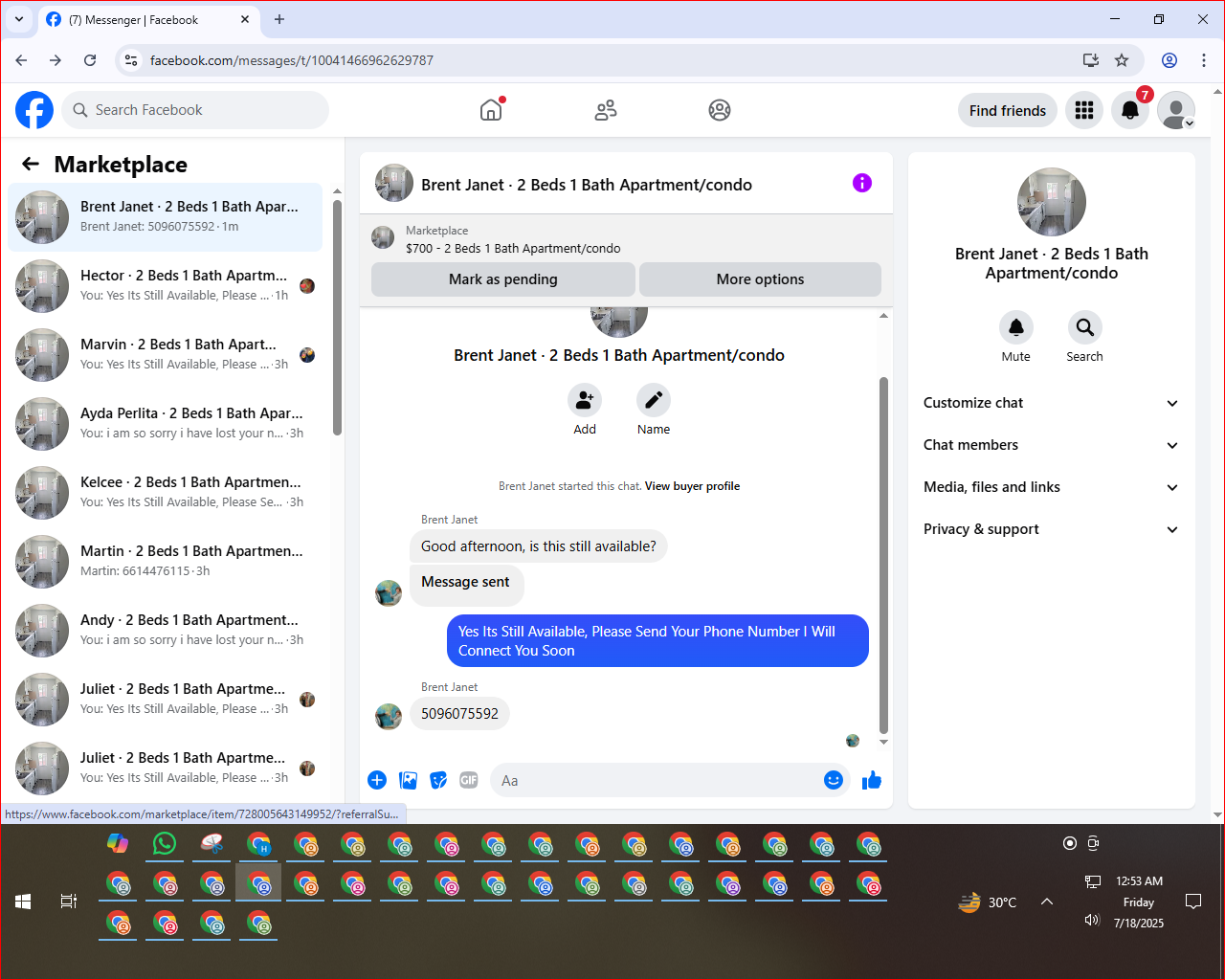Open notifications bell with 7 badge
The height and width of the screenshot is (980, 1225).
[x=1130, y=110]
